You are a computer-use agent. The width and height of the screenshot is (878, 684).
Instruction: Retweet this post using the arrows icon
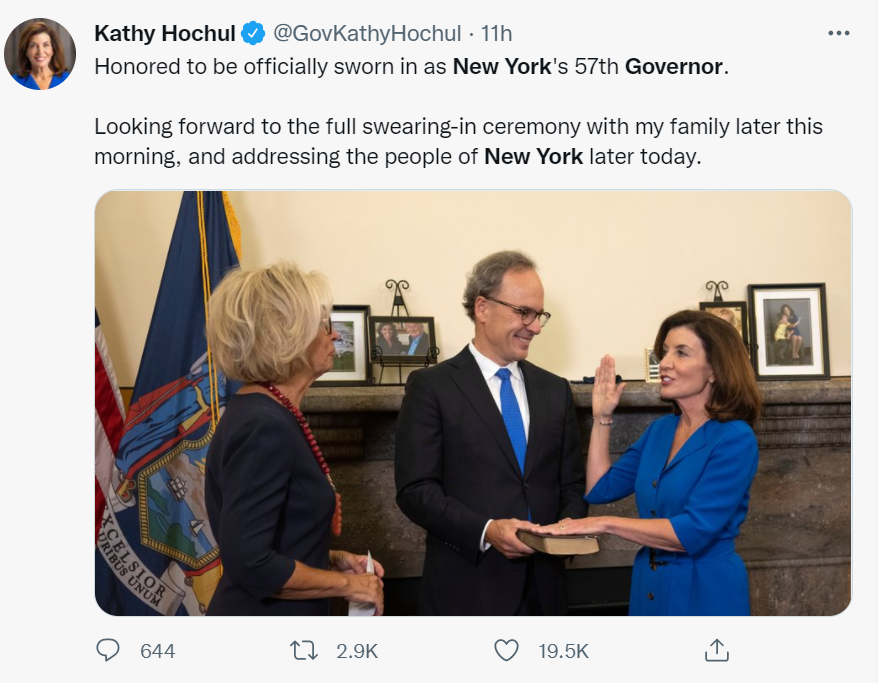coord(303,651)
